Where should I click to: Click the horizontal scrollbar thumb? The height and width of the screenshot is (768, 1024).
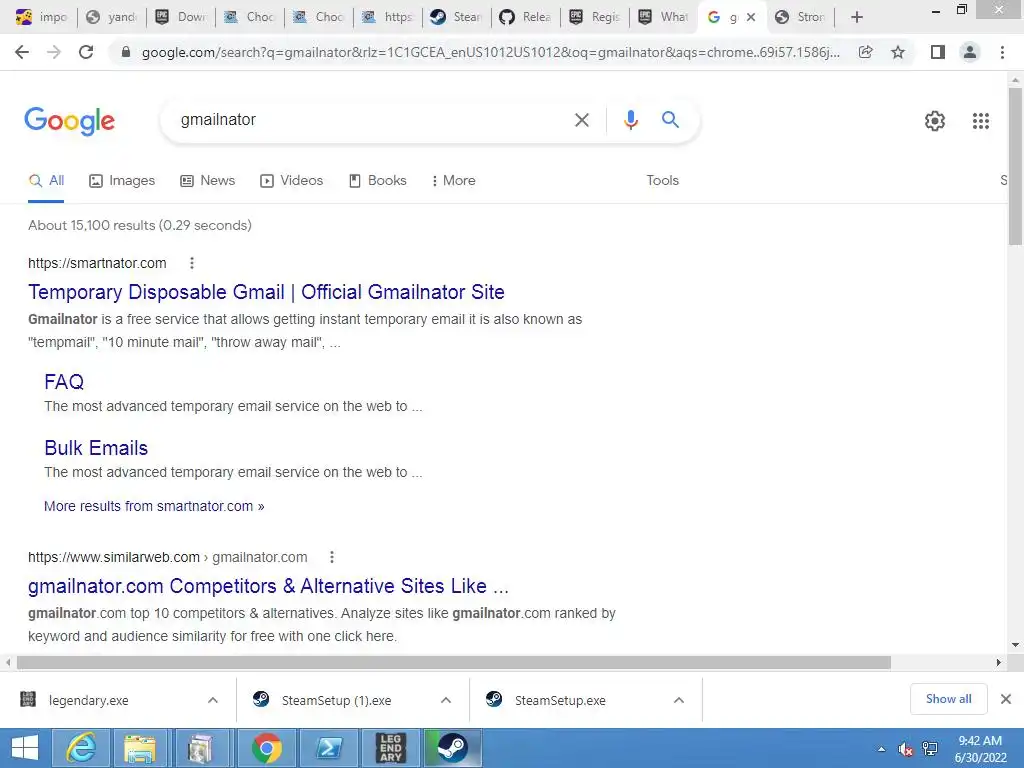[x=454, y=662]
